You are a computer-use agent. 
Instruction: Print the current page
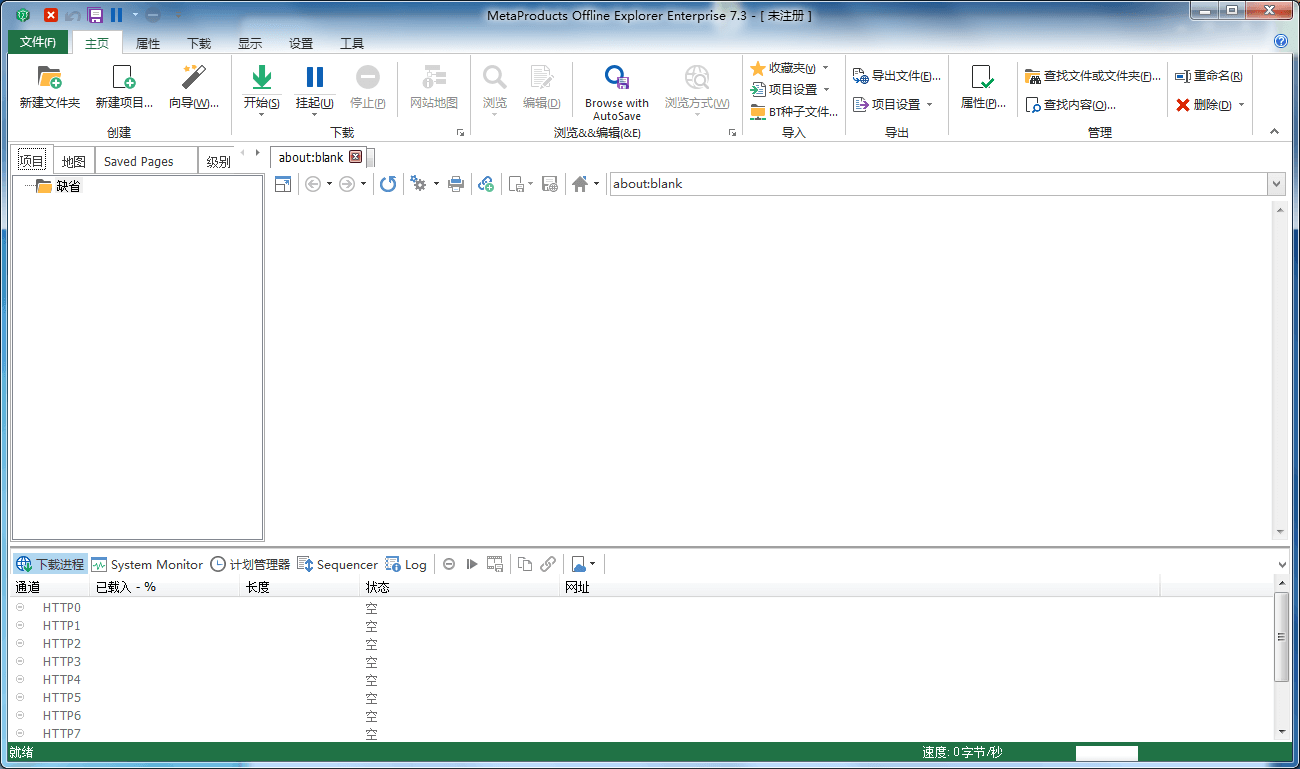coord(456,184)
